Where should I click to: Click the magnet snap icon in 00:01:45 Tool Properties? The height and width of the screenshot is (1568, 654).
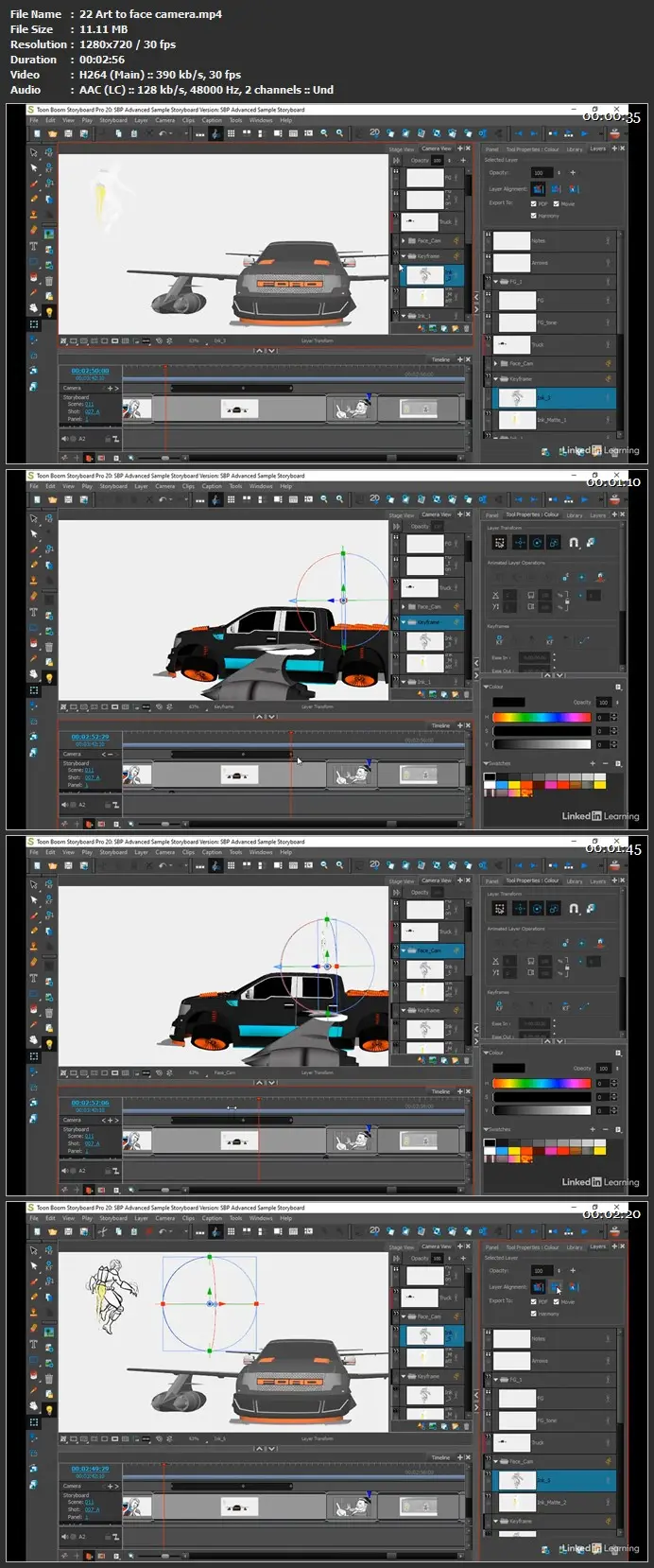573,908
